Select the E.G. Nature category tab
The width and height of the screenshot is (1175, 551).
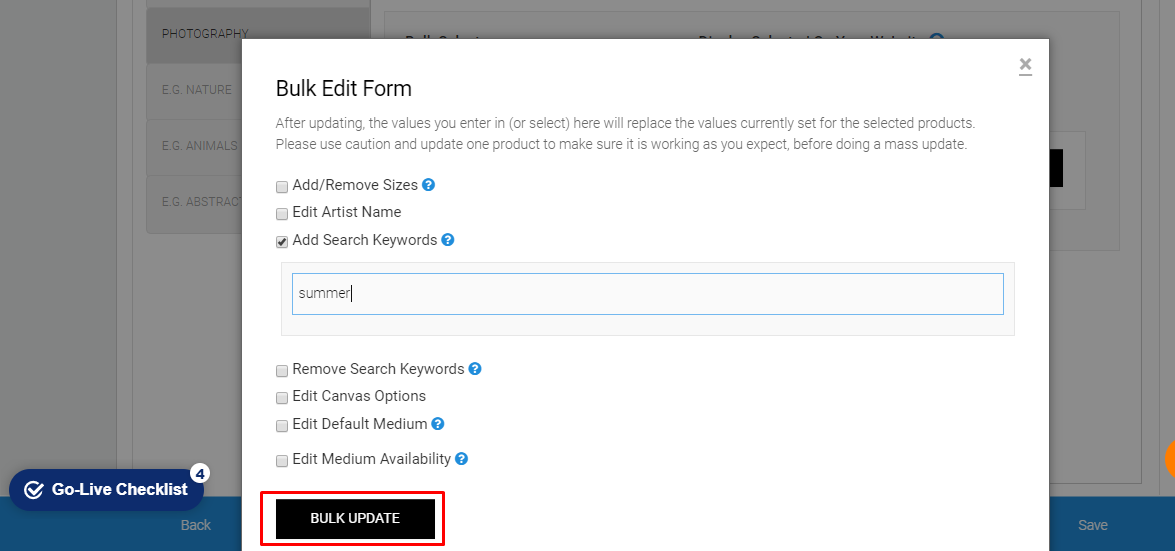tap(193, 90)
